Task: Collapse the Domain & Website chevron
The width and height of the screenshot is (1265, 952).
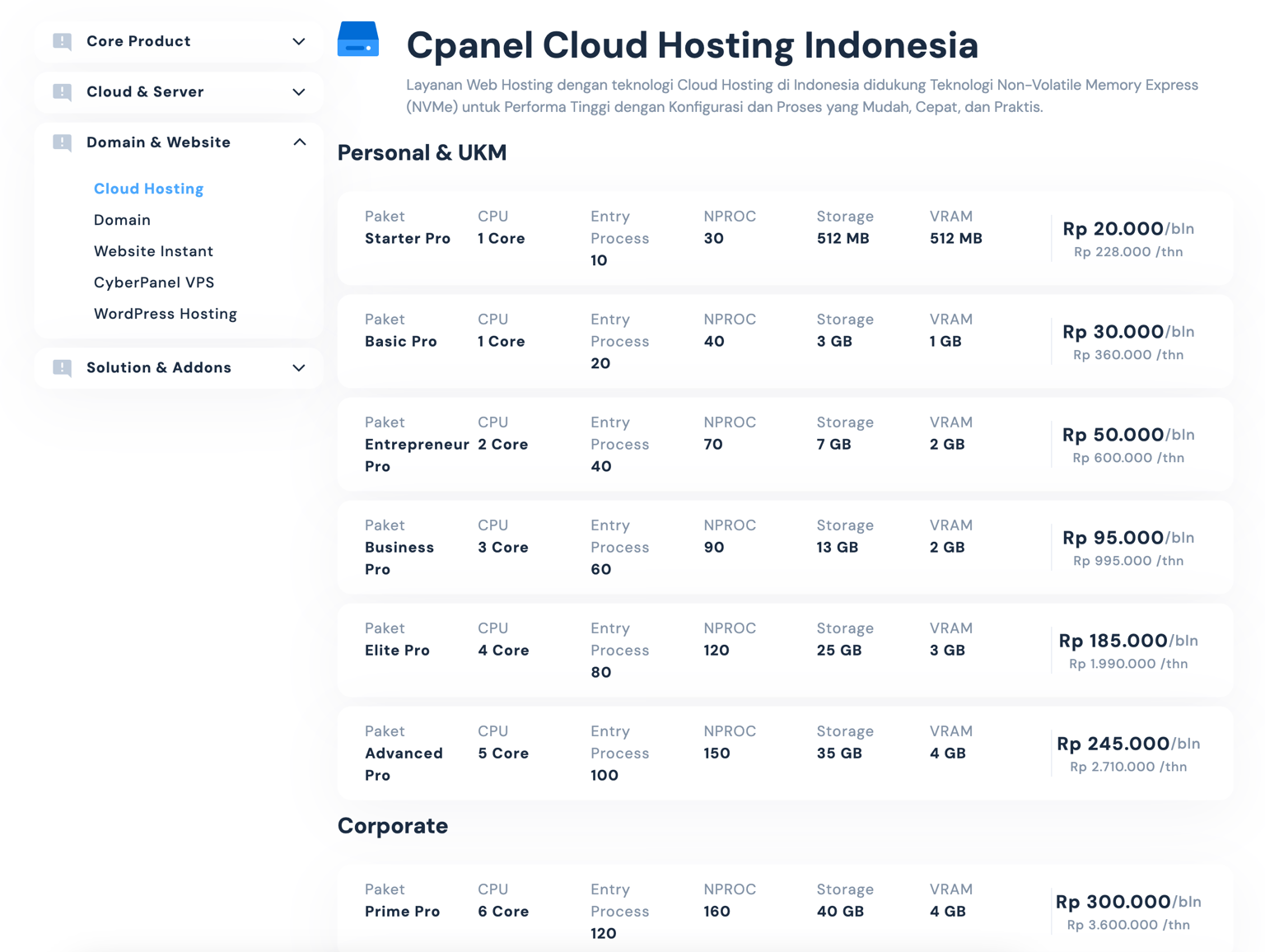Action: pyautogui.click(x=299, y=142)
